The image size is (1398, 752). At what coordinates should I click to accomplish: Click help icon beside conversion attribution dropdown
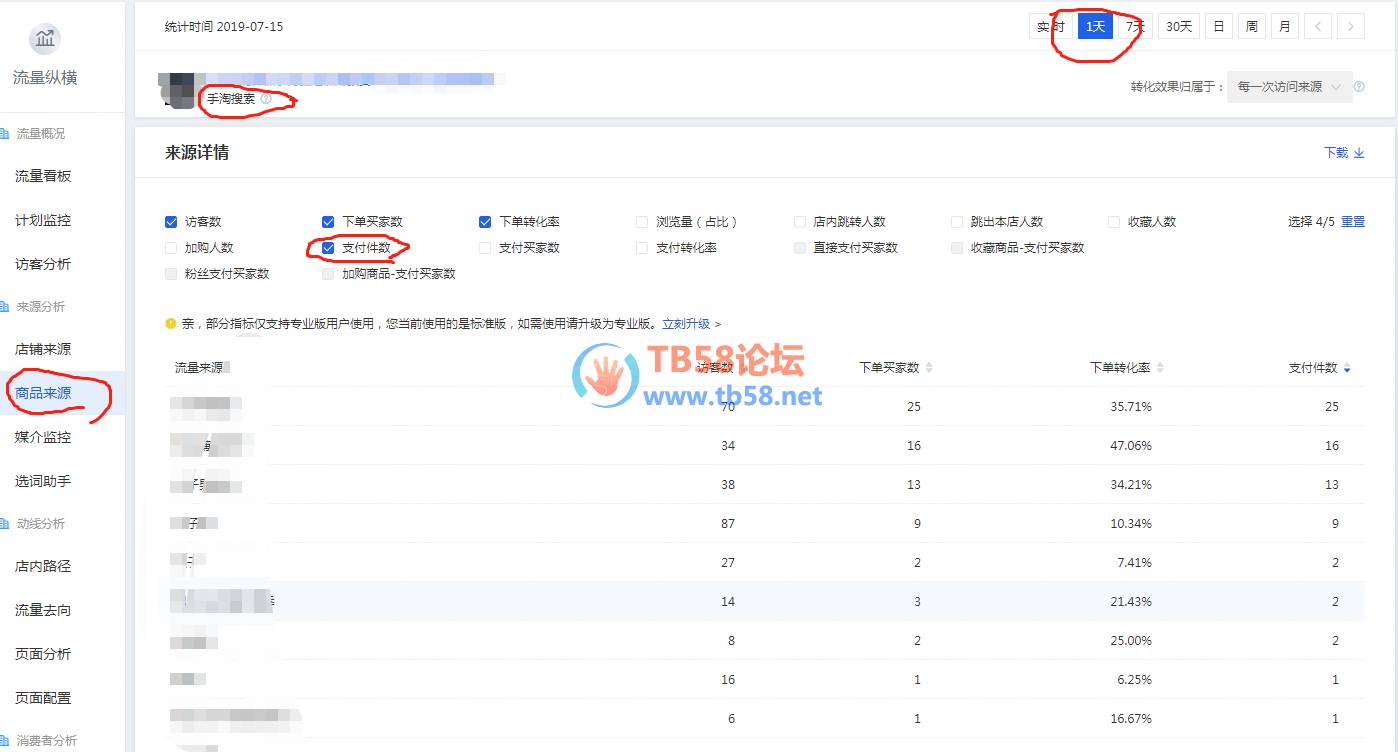pos(1359,87)
